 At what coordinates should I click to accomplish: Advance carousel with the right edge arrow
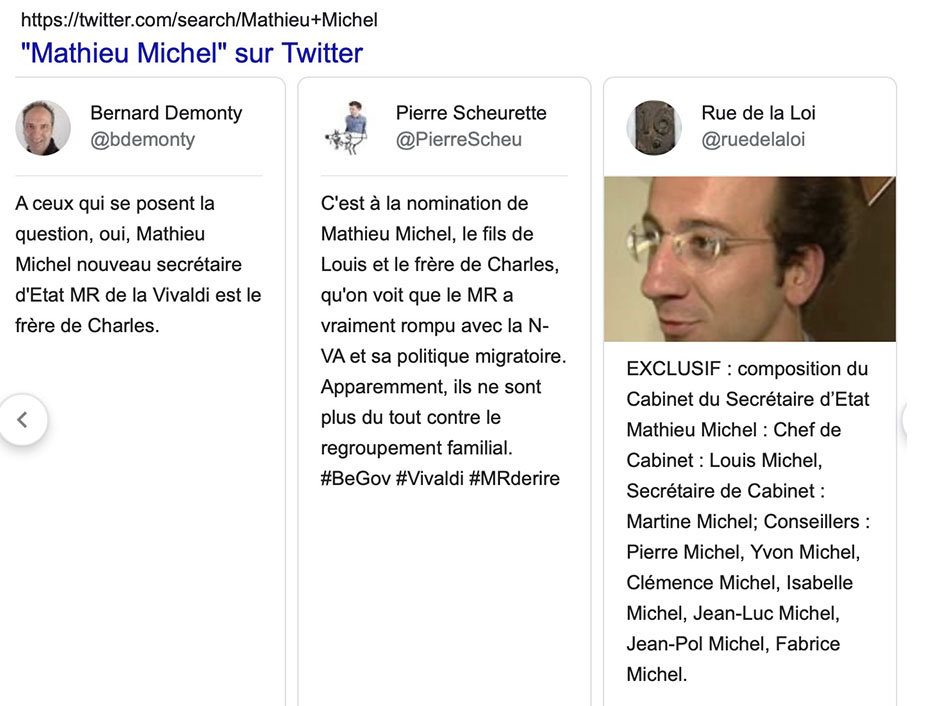[918, 420]
